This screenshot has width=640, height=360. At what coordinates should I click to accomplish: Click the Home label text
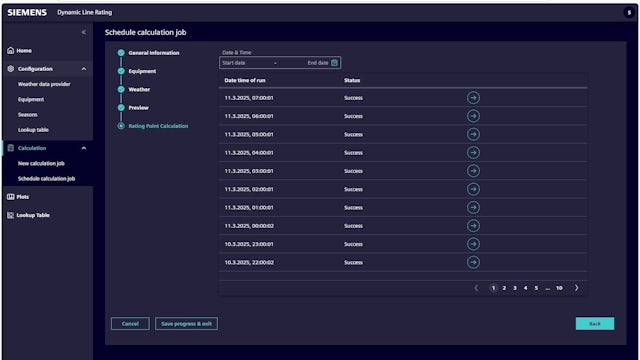tap(24, 51)
